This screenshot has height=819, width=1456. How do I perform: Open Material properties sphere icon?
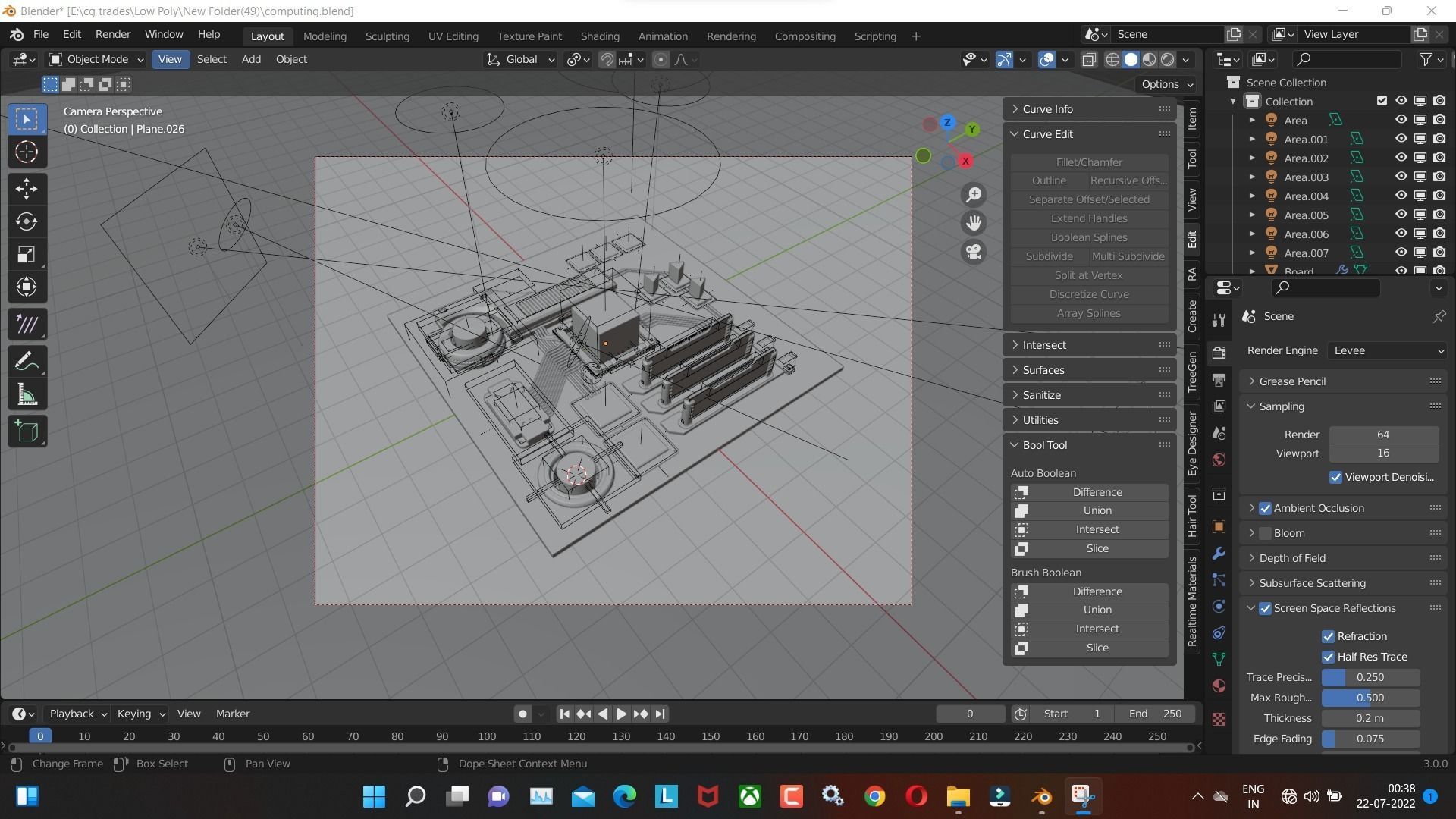(x=1219, y=686)
